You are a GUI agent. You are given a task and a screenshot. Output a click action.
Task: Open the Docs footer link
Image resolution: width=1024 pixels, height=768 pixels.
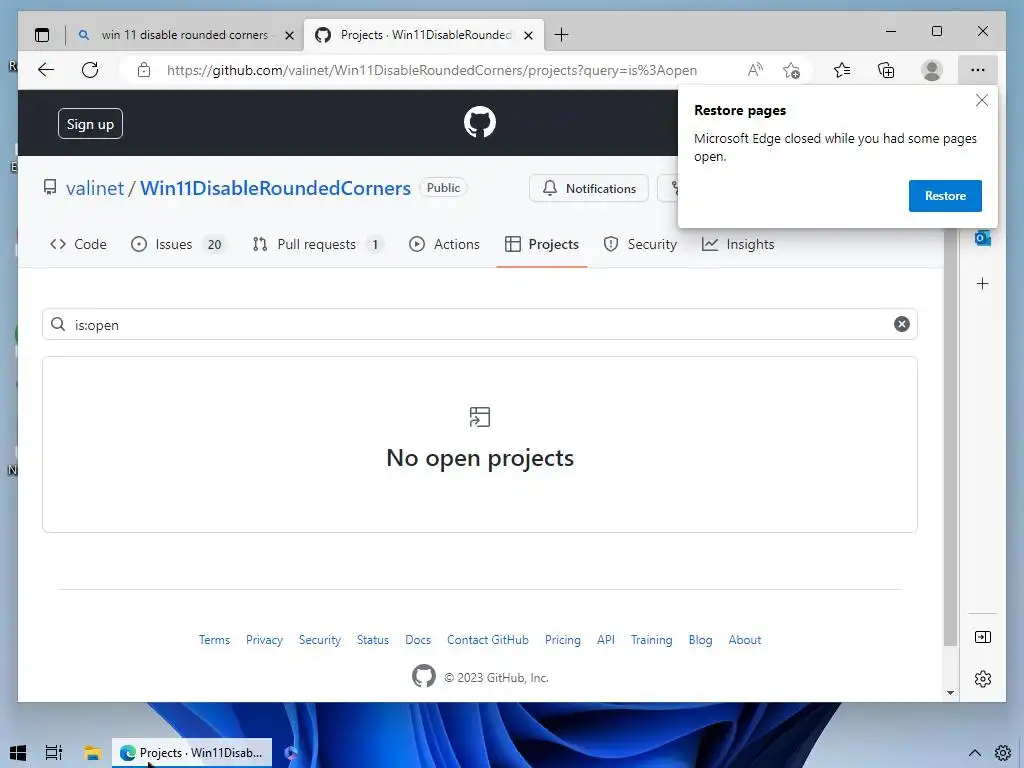(x=418, y=639)
